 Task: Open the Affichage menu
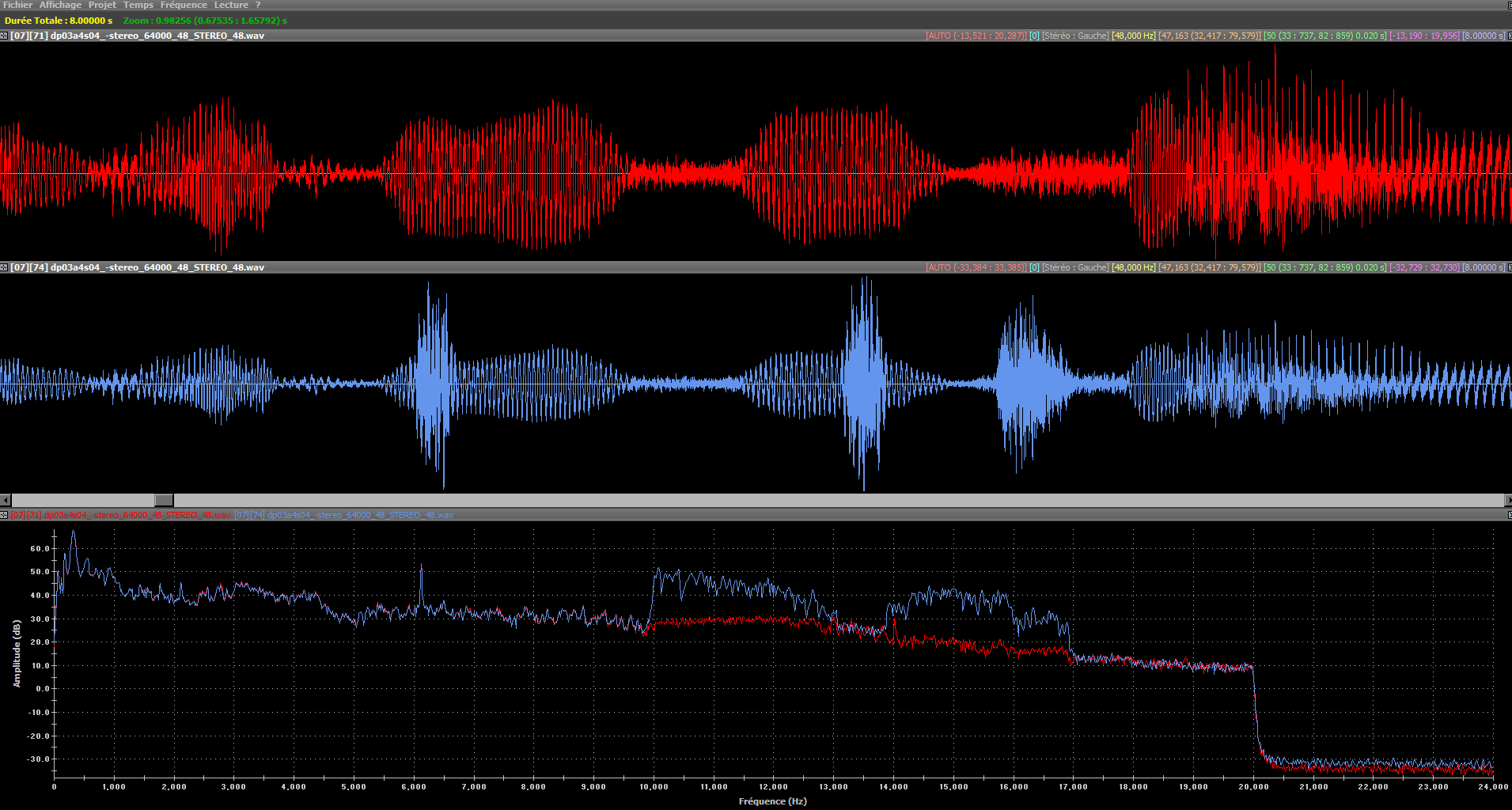pos(61,5)
